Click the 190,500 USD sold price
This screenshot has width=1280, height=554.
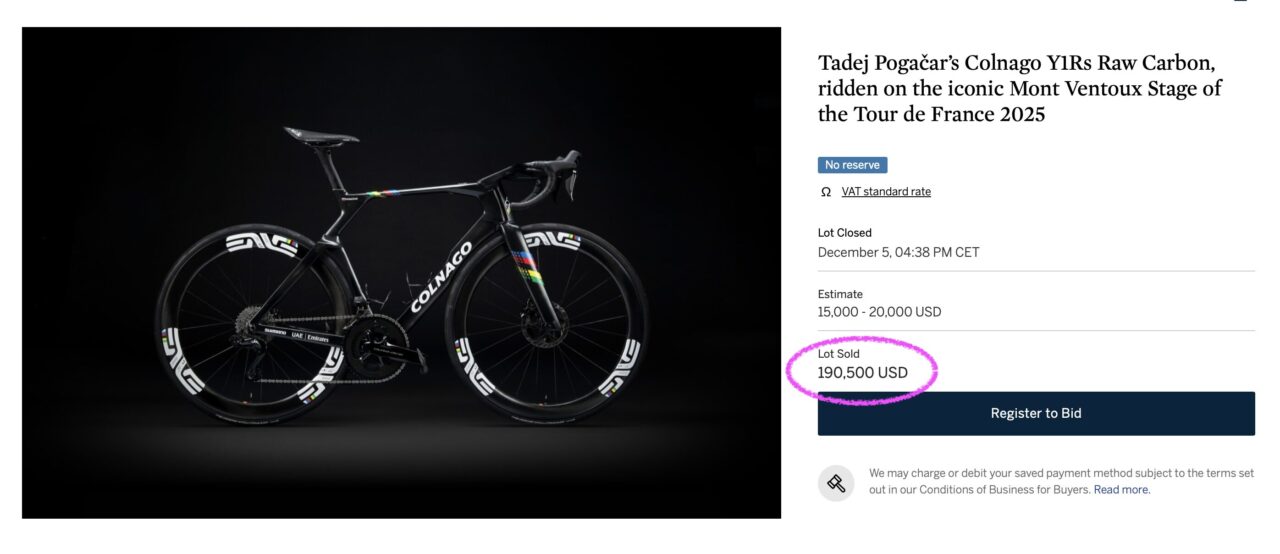pyautogui.click(x=863, y=373)
